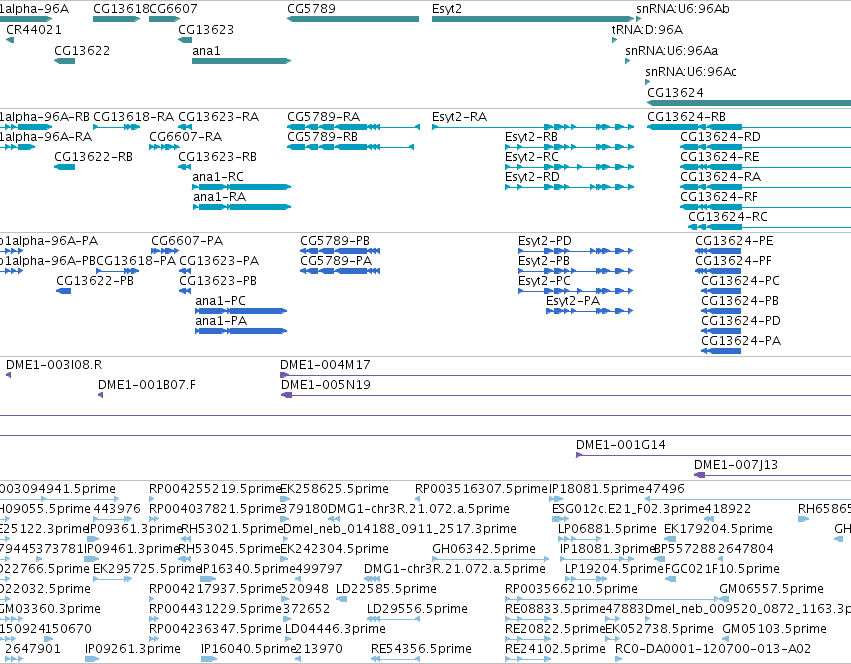Image resolution: width=851 pixels, height=664 pixels.
Task: Click the CG6607 gene label
Action: click(x=173, y=9)
